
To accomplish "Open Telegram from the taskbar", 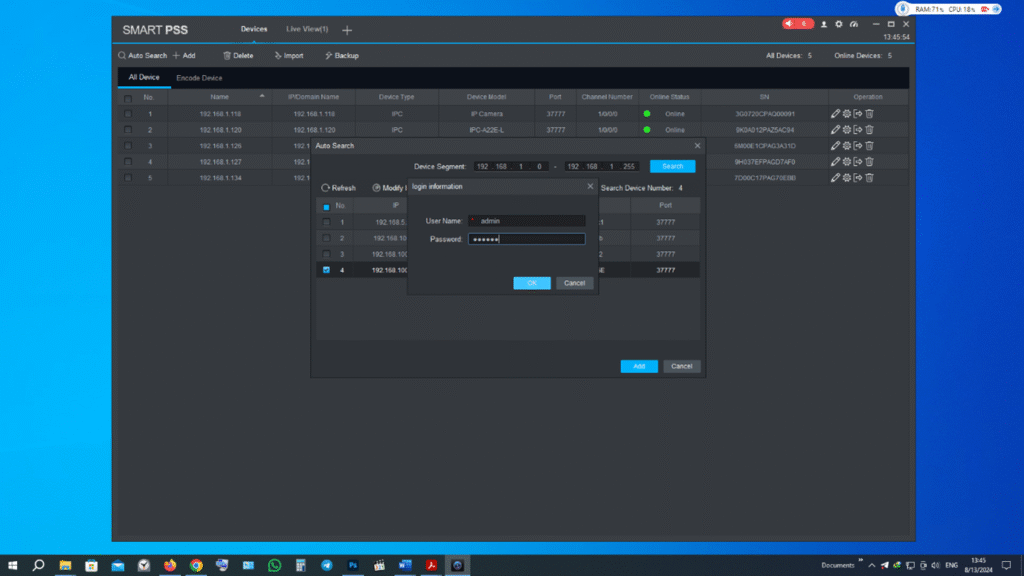I will coord(327,565).
